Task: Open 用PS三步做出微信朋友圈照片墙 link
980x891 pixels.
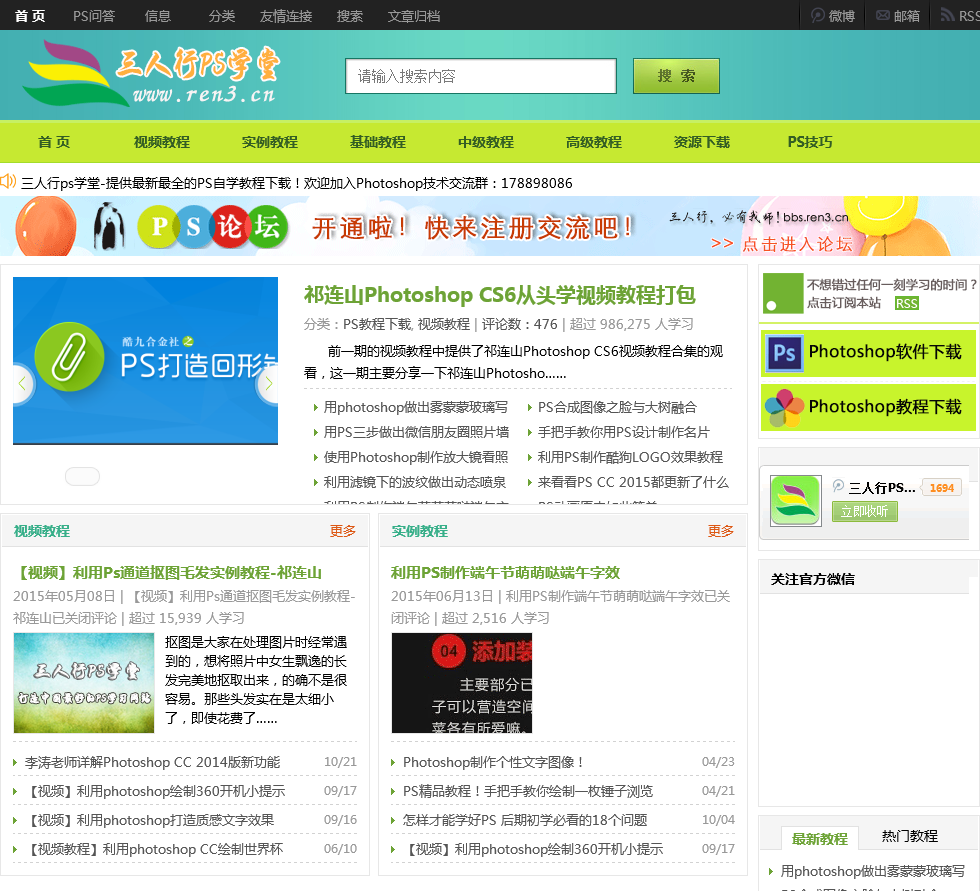Action: [x=416, y=432]
